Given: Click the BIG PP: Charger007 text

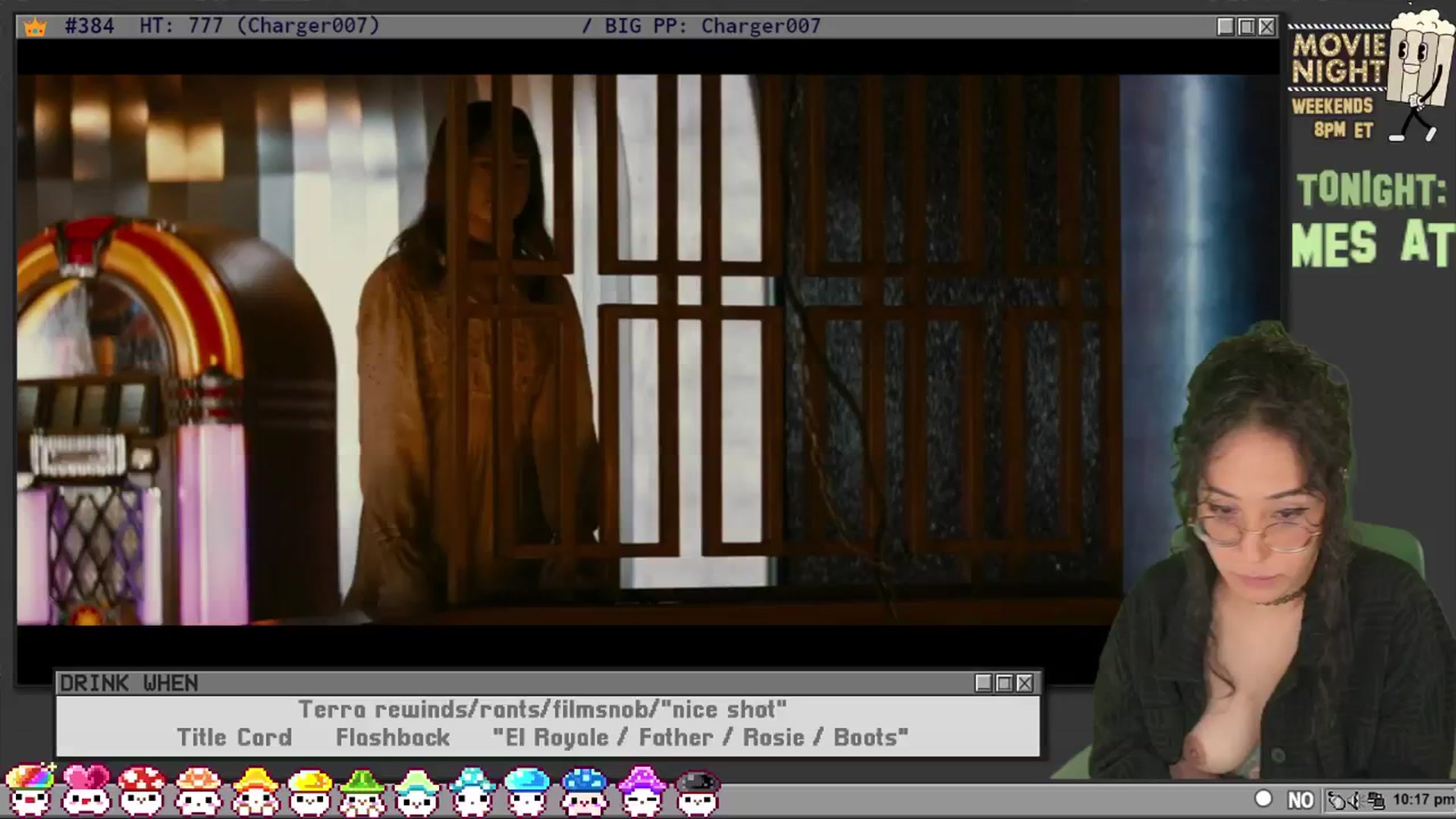Looking at the screenshot, I should click(x=713, y=26).
